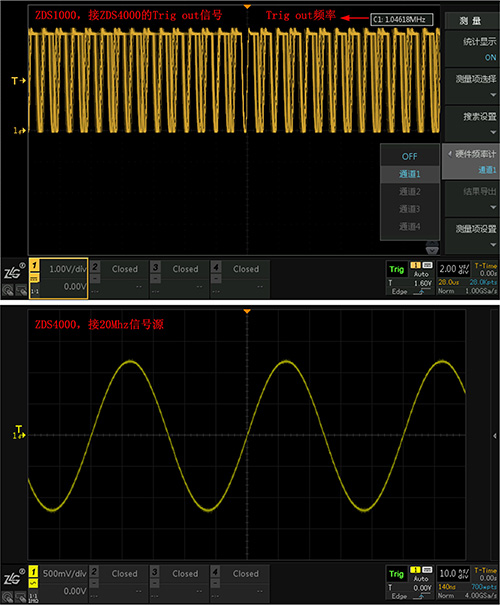Click channel 2 badge in ZDS1000 bar
This screenshot has width=500, height=605.
[x=95, y=266]
